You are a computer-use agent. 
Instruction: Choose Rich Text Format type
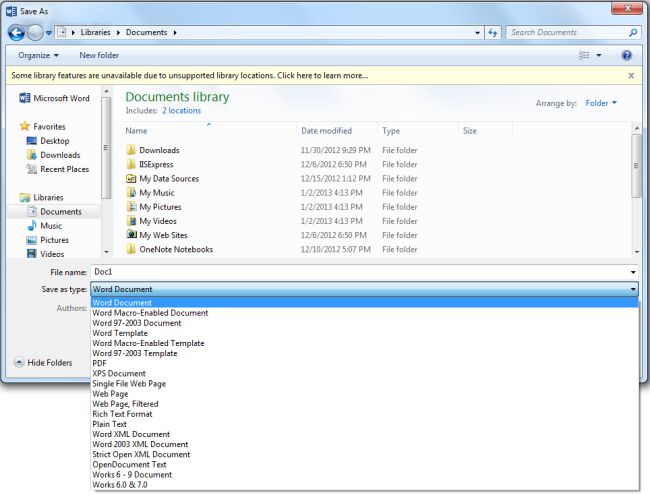tap(364, 414)
